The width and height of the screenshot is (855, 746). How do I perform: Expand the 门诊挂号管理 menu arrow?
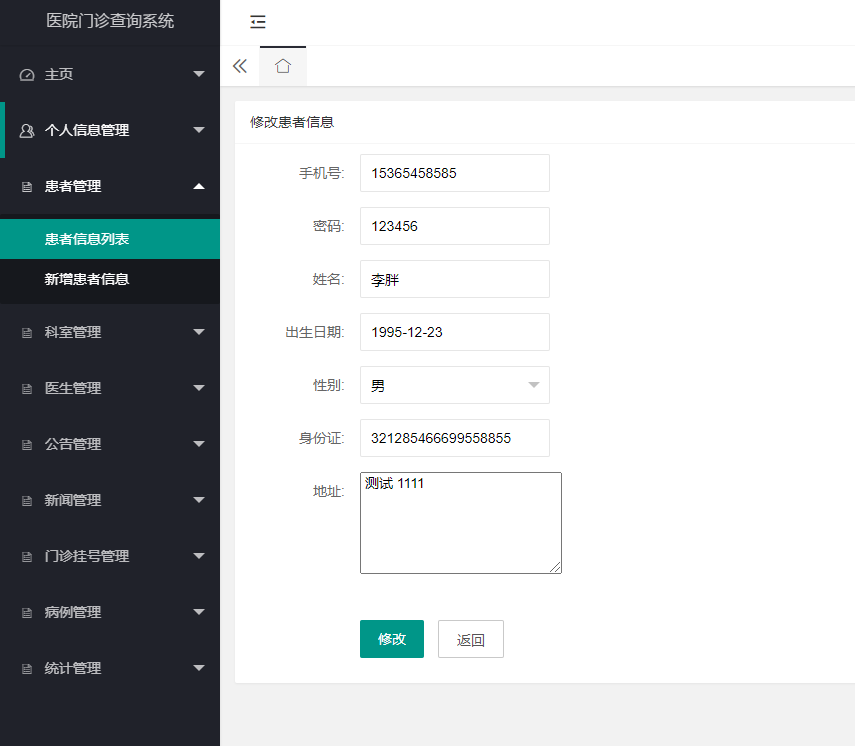coord(199,556)
